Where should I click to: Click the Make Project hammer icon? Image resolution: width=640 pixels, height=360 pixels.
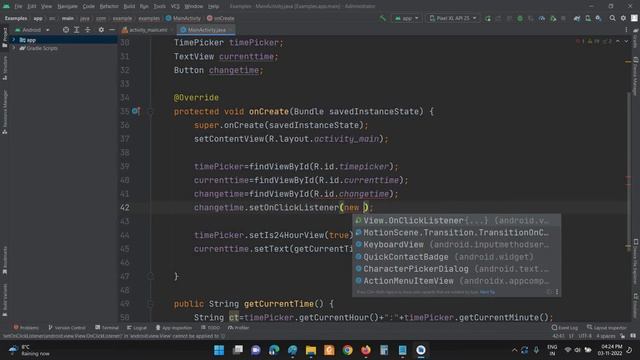pyautogui.click(x=382, y=18)
